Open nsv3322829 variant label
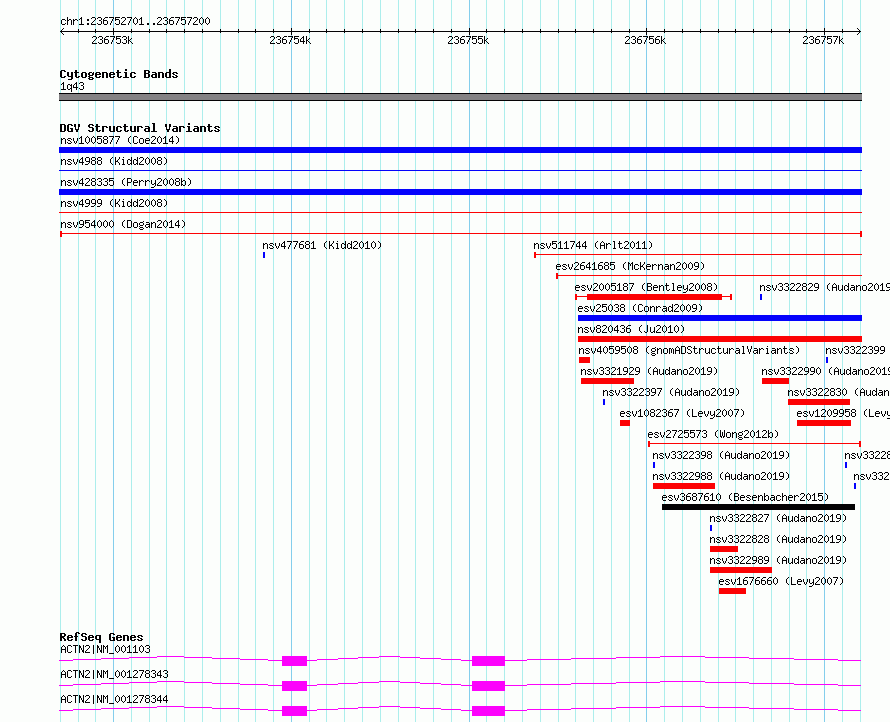The height and width of the screenshot is (722, 890). pos(825,287)
